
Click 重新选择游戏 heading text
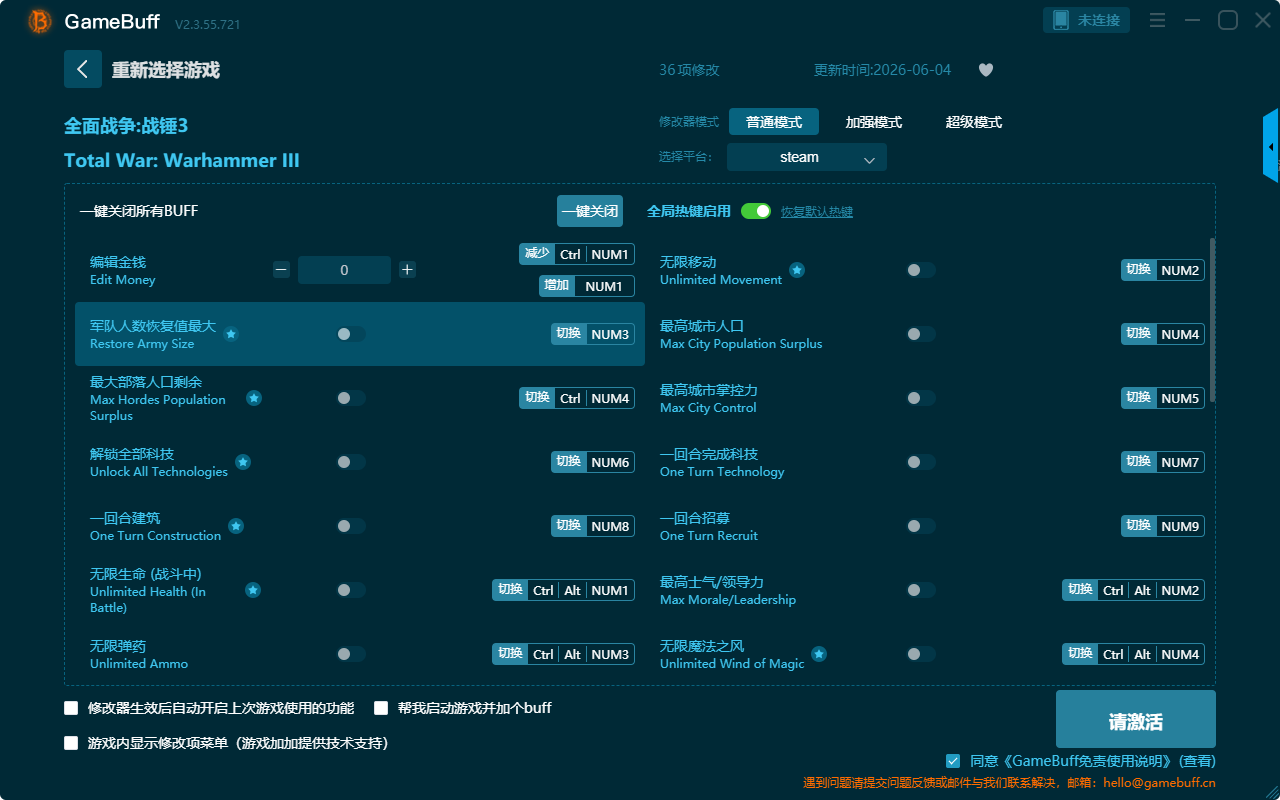[x=166, y=70]
